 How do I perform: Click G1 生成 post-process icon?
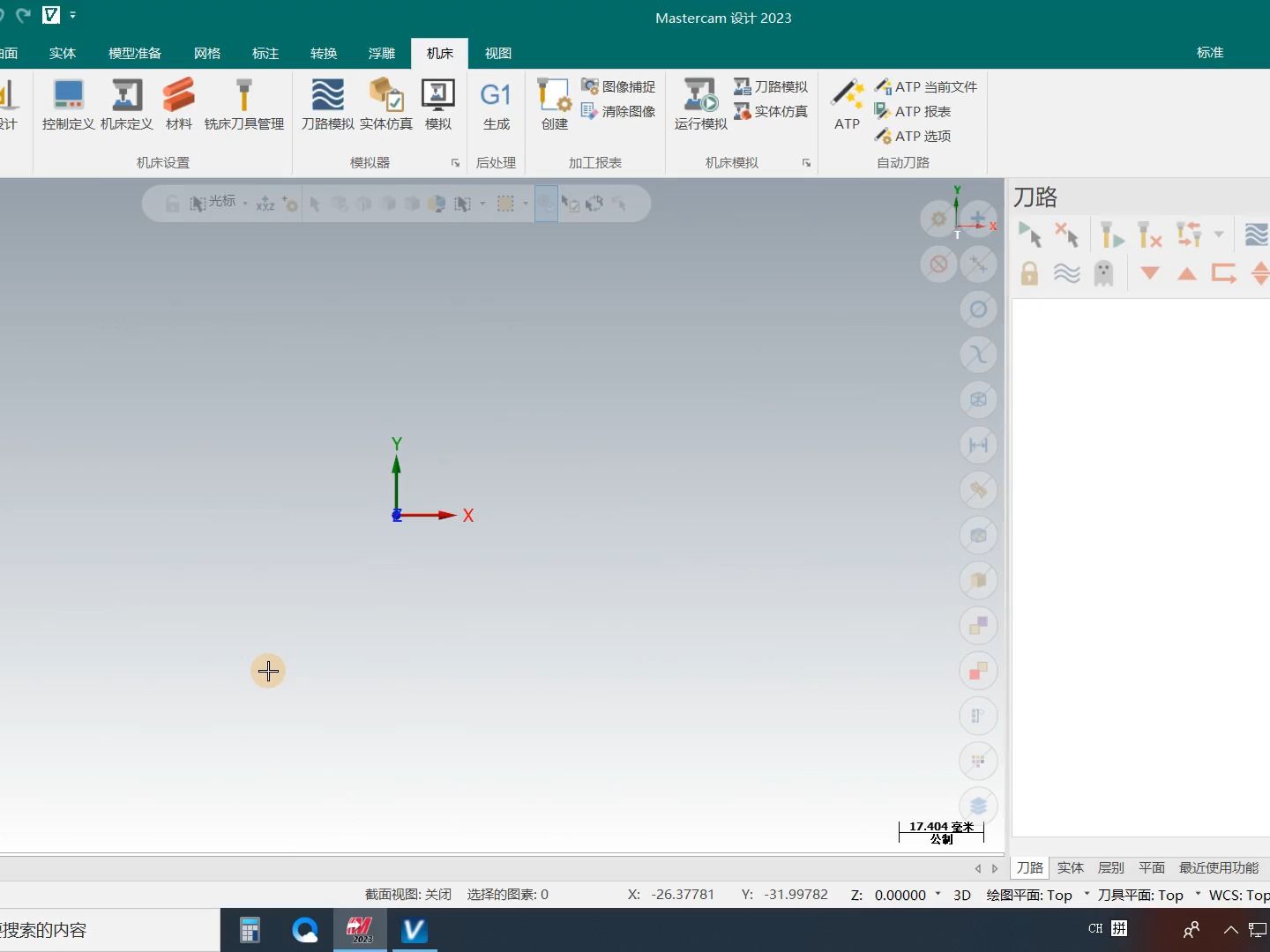(x=496, y=105)
